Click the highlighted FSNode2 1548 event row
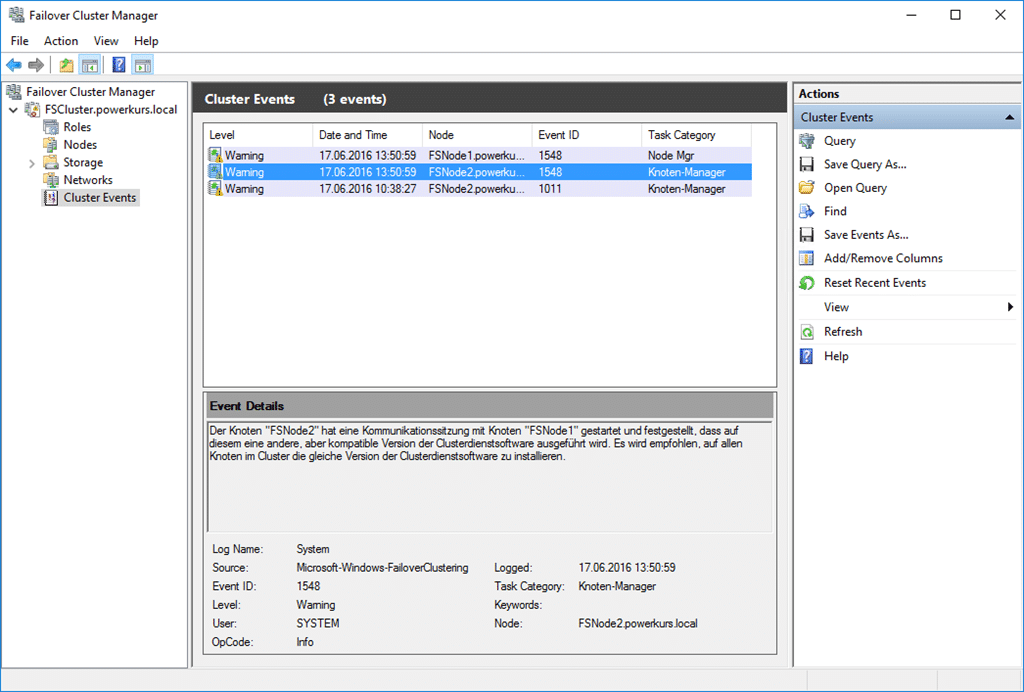Image resolution: width=1024 pixels, height=692 pixels. click(x=479, y=172)
